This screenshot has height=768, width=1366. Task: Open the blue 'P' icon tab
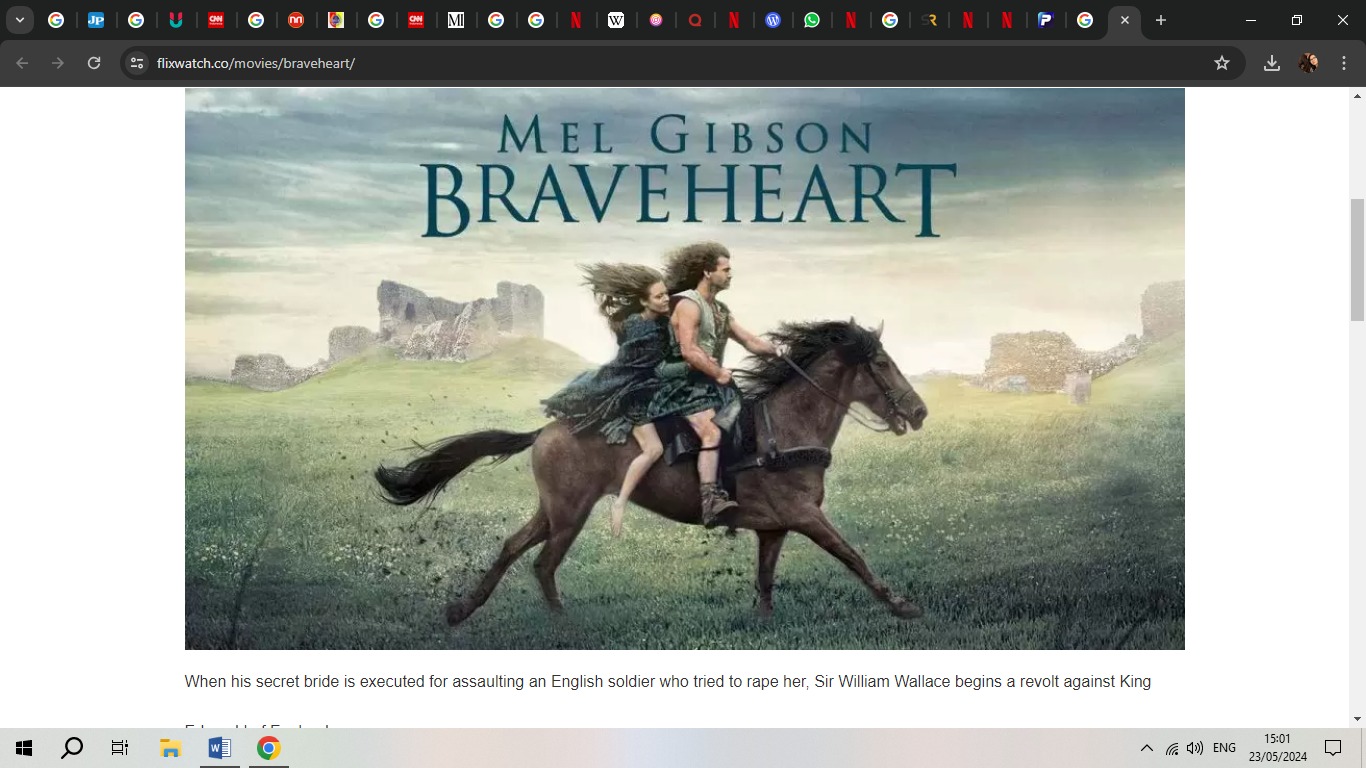point(1046,20)
